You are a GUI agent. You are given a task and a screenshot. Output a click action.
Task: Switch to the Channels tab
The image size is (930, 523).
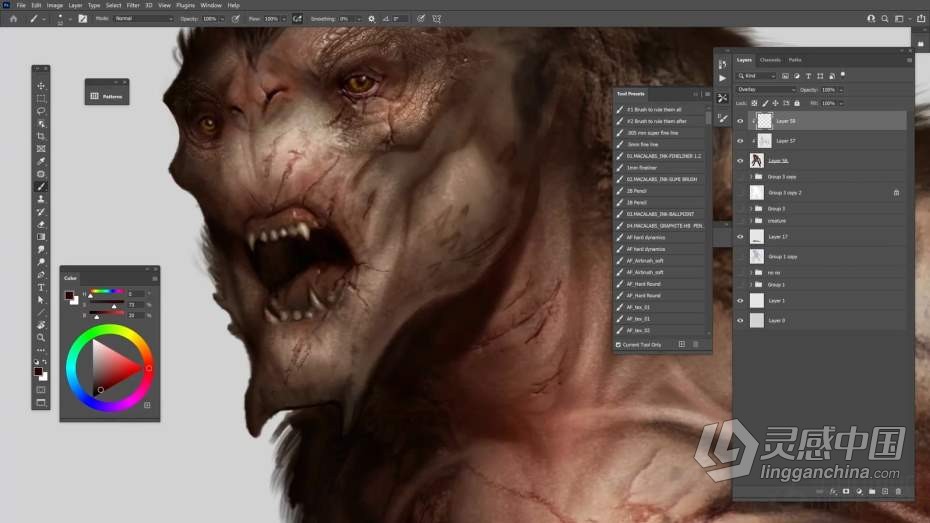(x=770, y=60)
